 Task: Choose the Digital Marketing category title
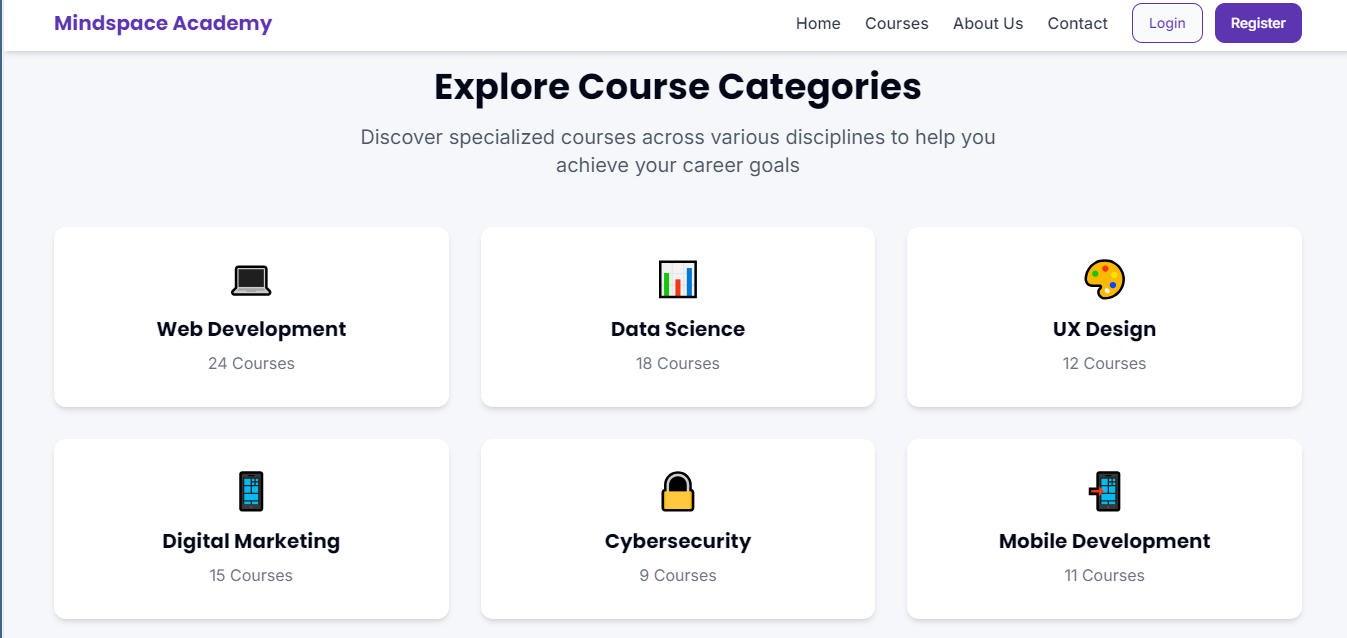[251, 541]
